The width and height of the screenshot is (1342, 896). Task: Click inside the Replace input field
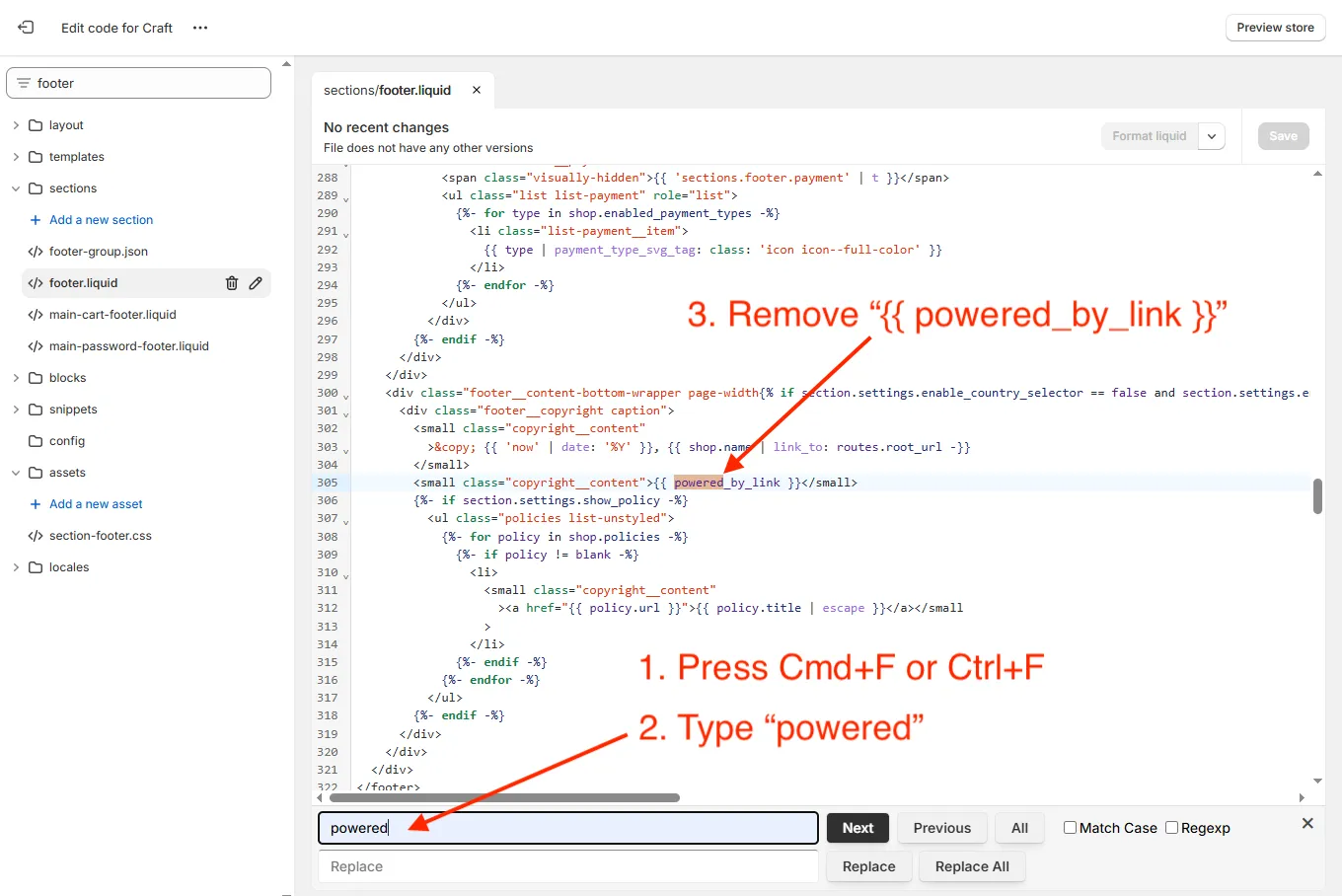pyautogui.click(x=567, y=866)
